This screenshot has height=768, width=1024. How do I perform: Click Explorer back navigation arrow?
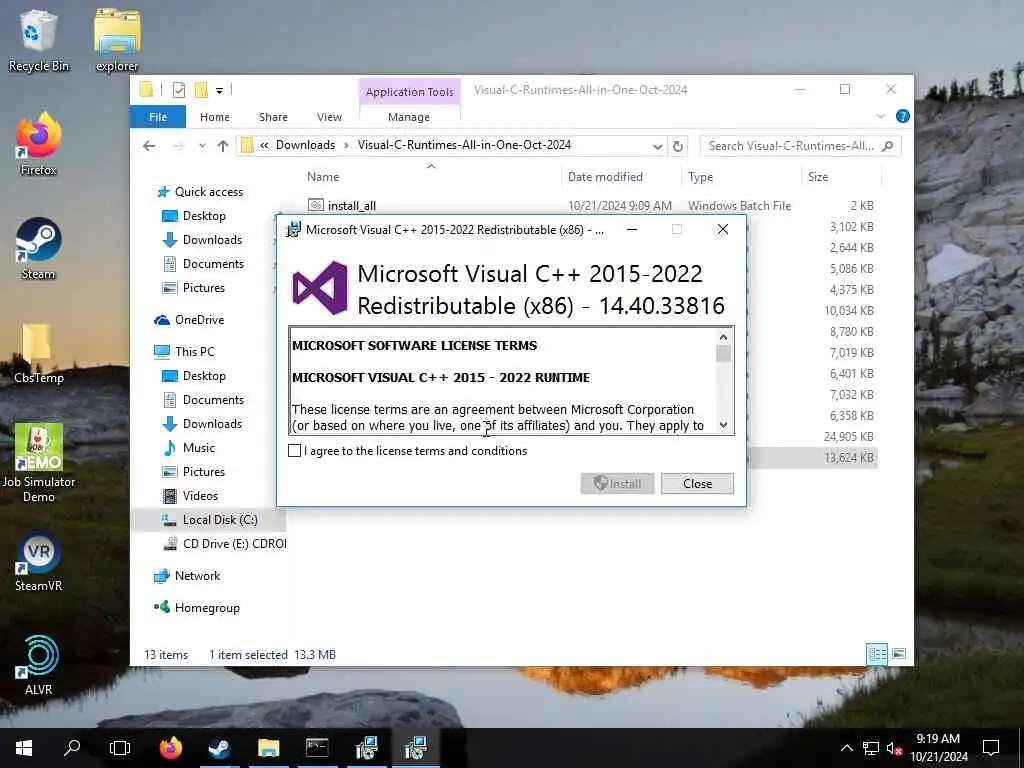point(149,146)
